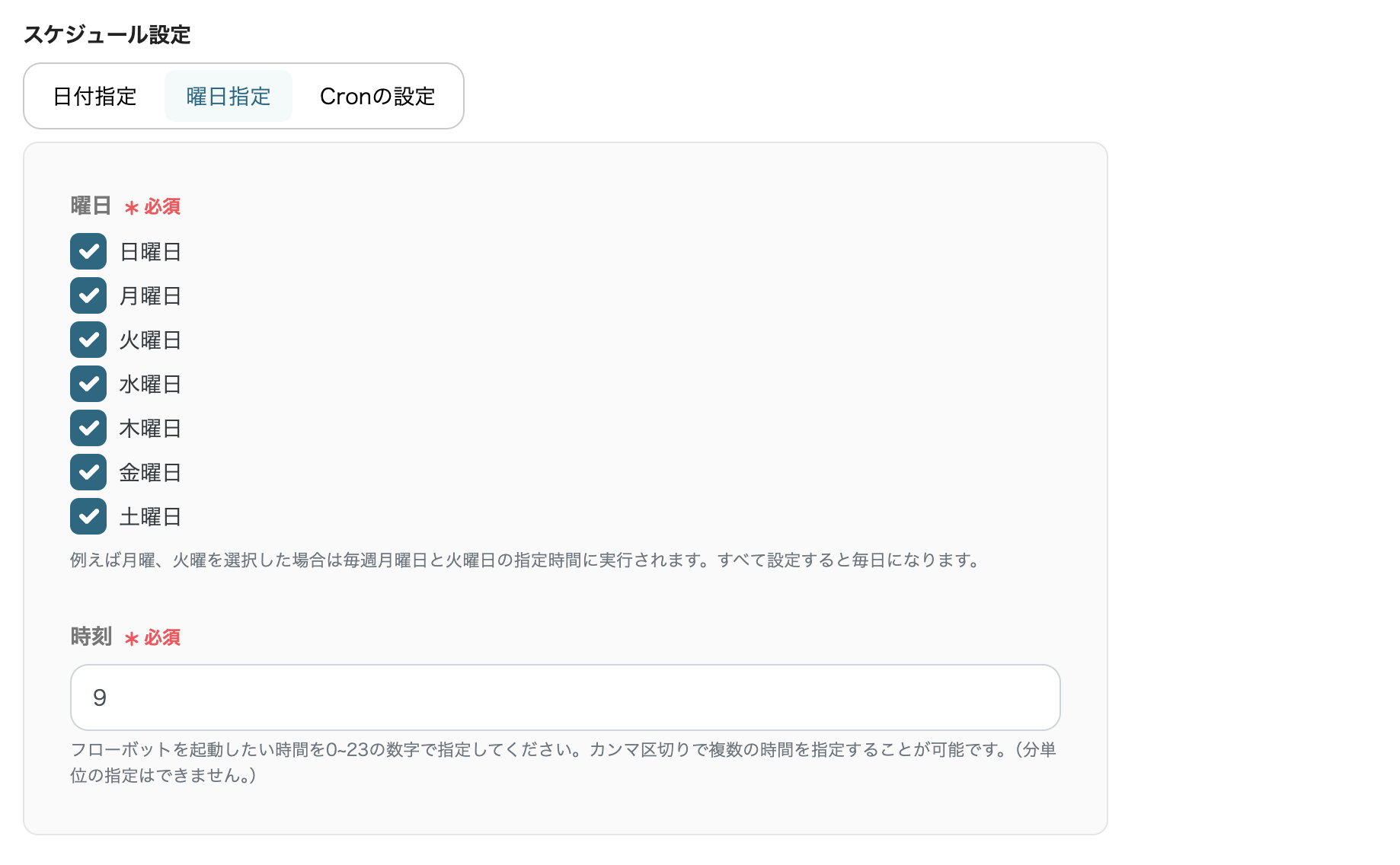This screenshot has width=1400, height=865.
Task: Click the 時刻 input field showing 9
Action: (564, 697)
